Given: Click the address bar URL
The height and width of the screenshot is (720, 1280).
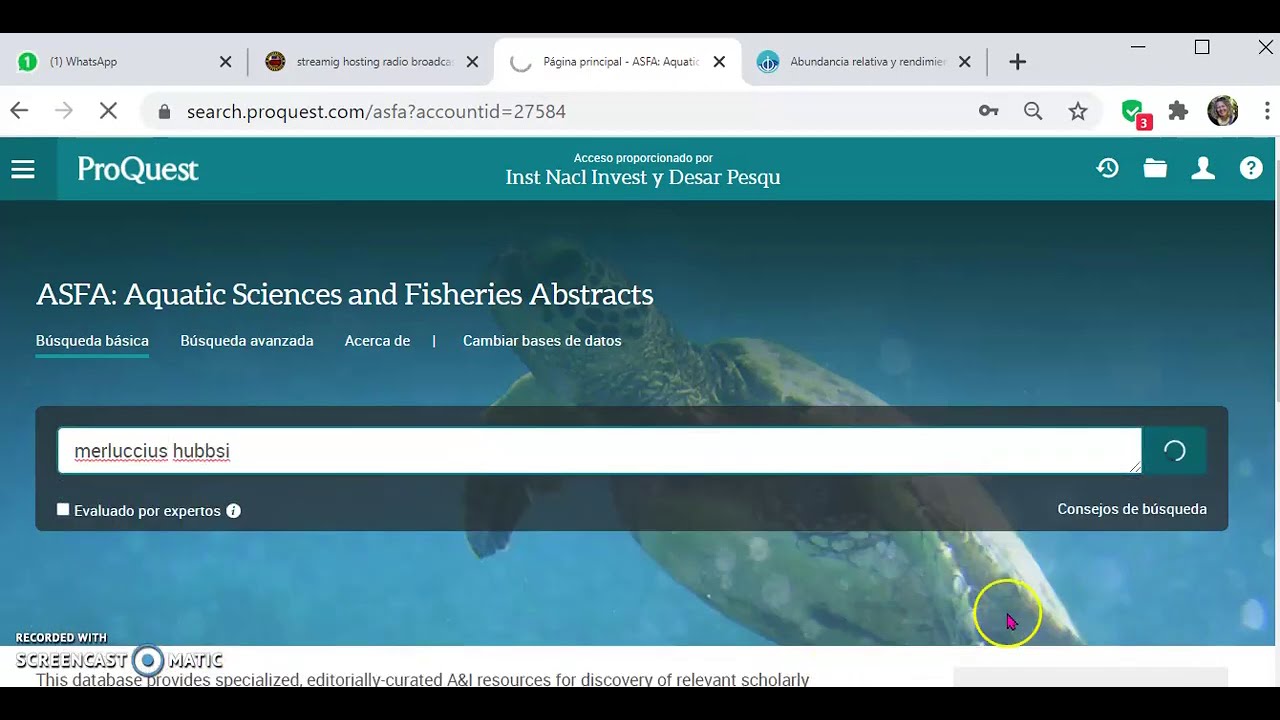Looking at the screenshot, I should click(x=376, y=111).
